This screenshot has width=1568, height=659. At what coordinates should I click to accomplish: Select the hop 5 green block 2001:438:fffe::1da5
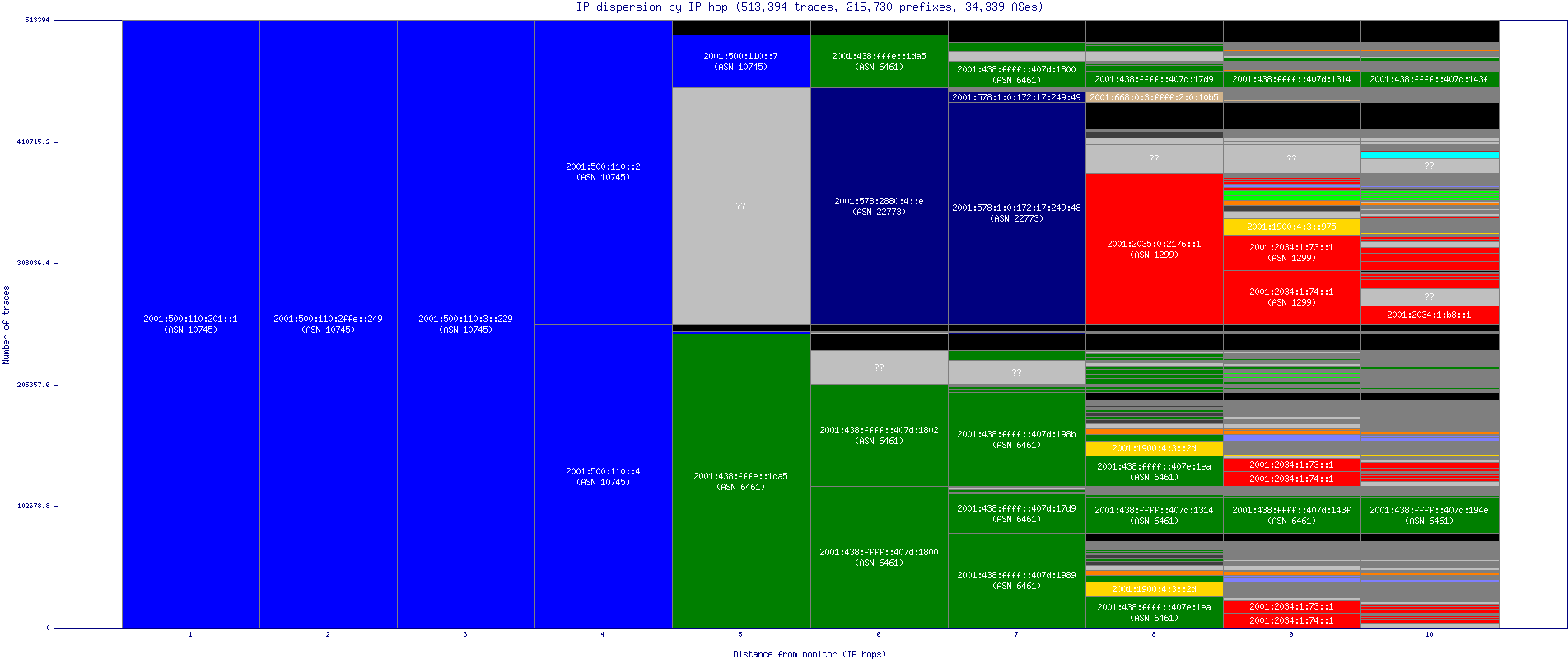click(x=741, y=481)
